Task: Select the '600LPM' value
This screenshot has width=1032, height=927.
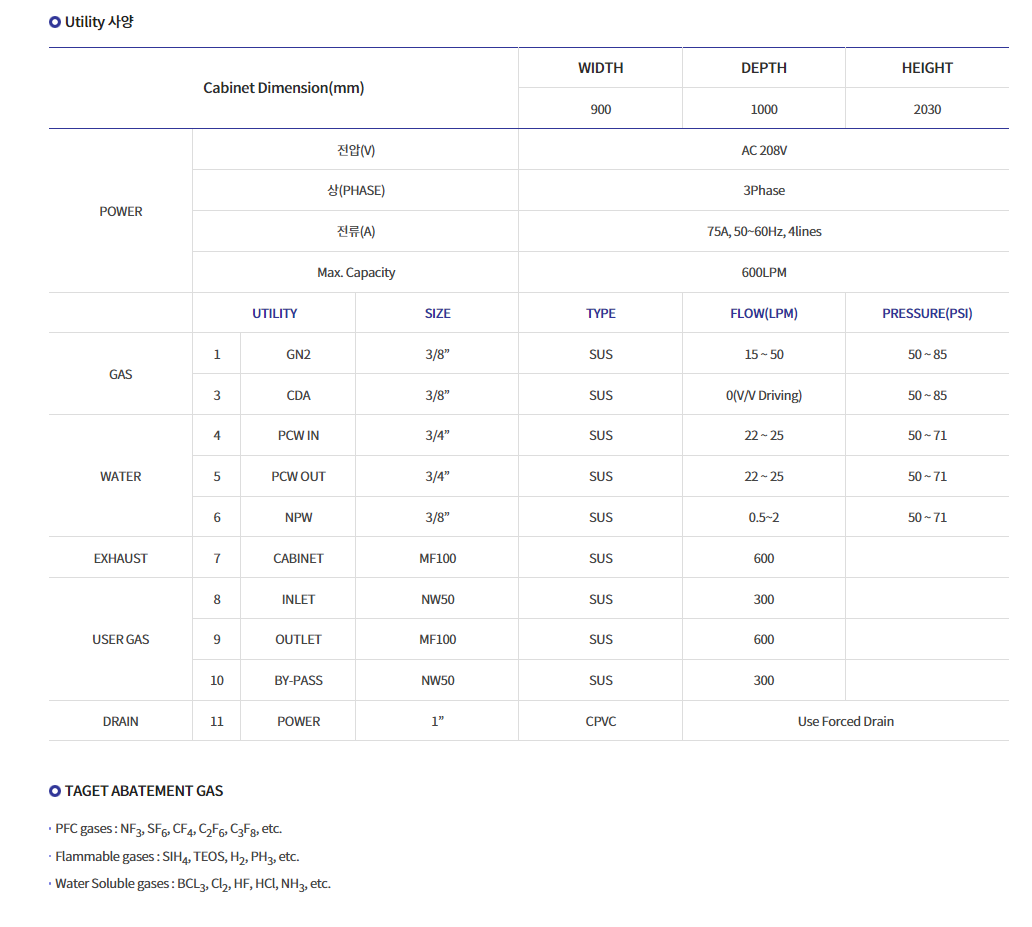Action: (763, 272)
